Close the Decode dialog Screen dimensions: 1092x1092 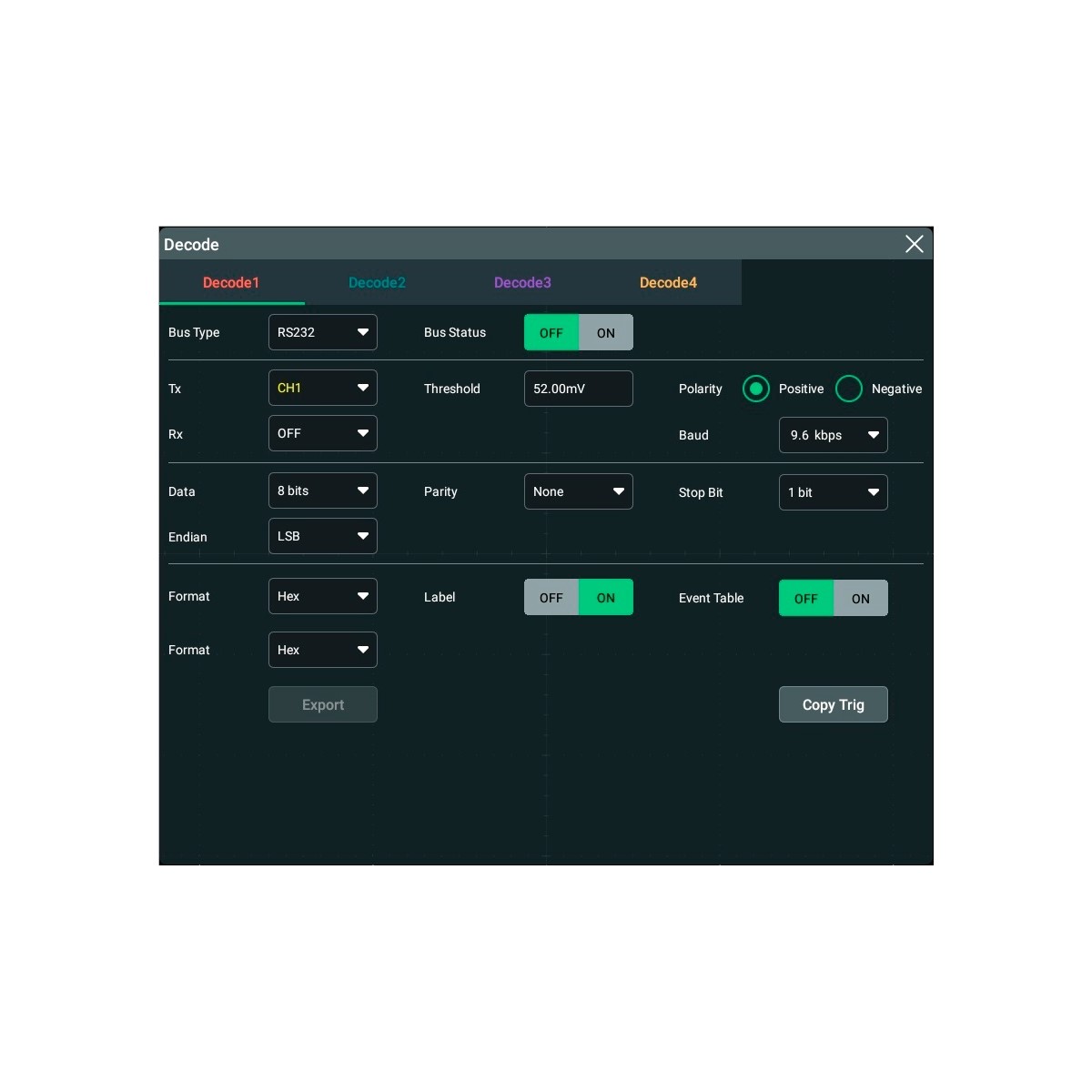tap(914, 244)
